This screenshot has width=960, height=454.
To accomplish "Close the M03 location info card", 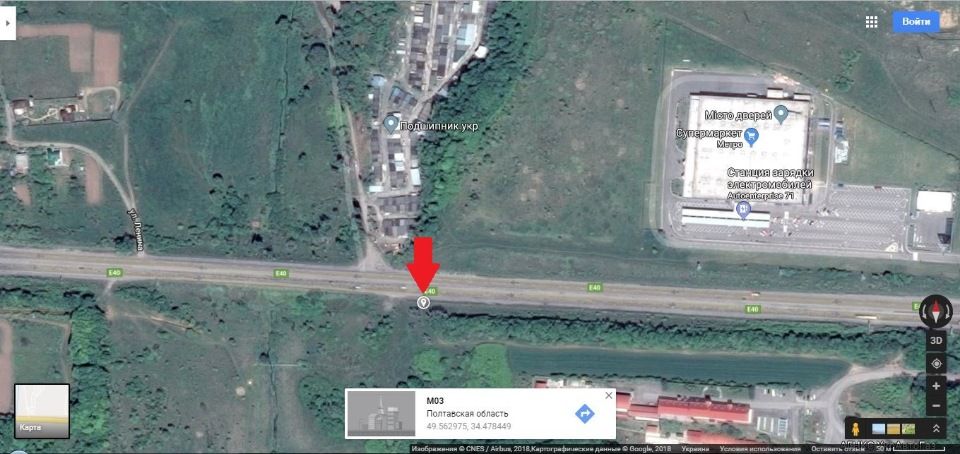I will [x=609, y=396].
